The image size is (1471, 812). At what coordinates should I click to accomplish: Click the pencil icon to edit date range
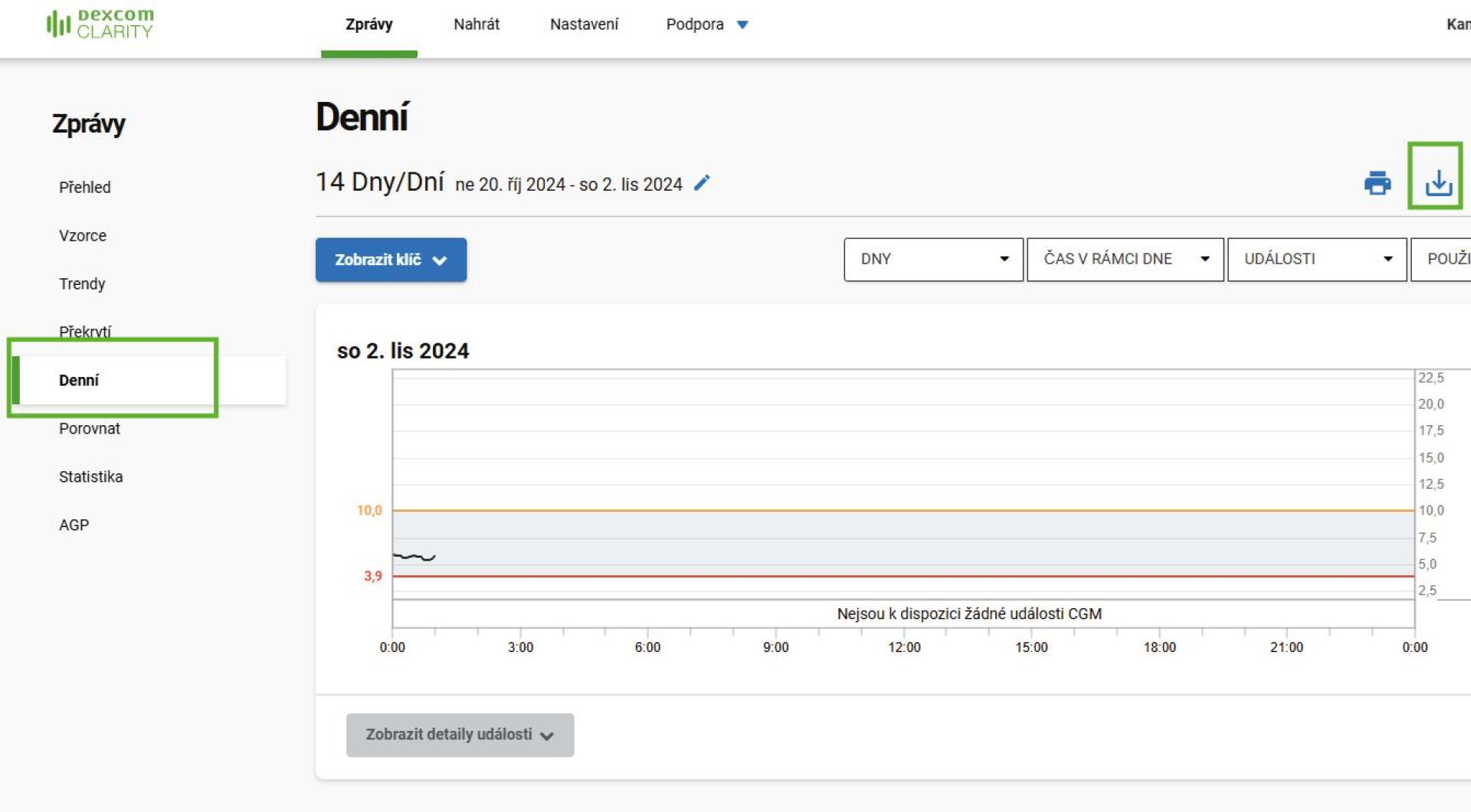[702, 183]
